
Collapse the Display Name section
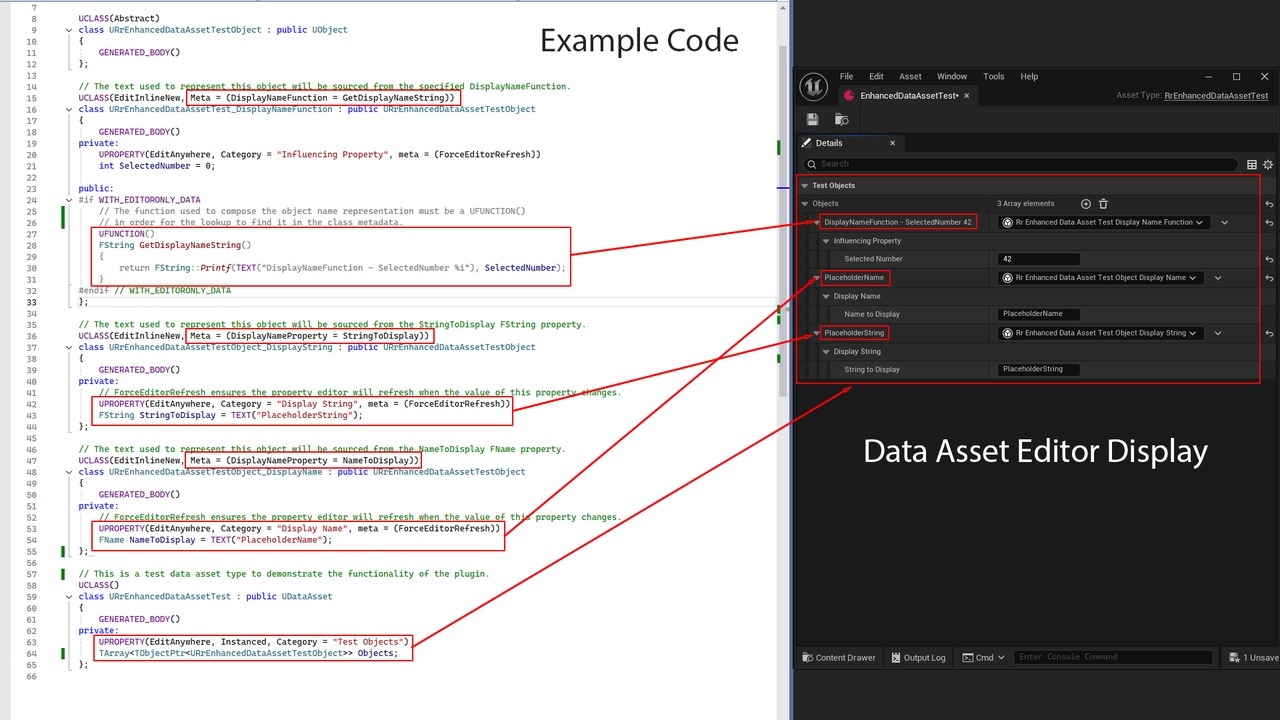click(x=826, y=296)
